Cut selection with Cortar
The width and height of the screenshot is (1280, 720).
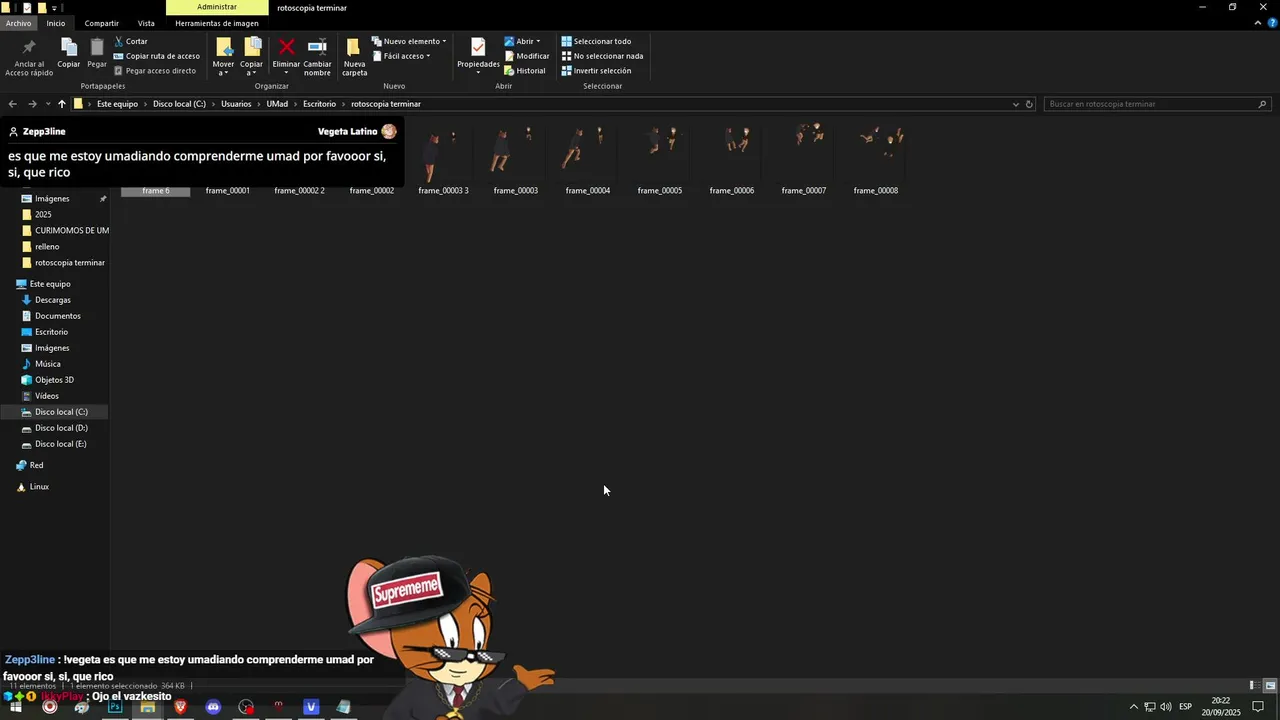coord(131,41)
